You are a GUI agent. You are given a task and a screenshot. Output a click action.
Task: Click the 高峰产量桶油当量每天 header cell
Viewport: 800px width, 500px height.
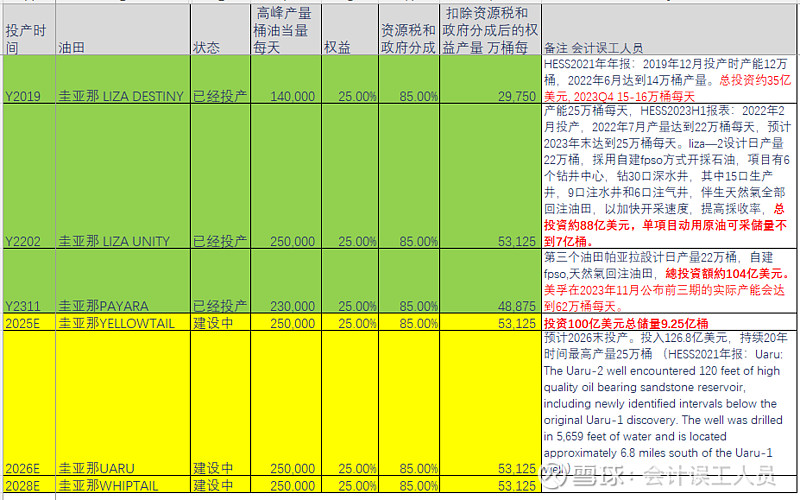pyautogui.click(x=286, y=30)
